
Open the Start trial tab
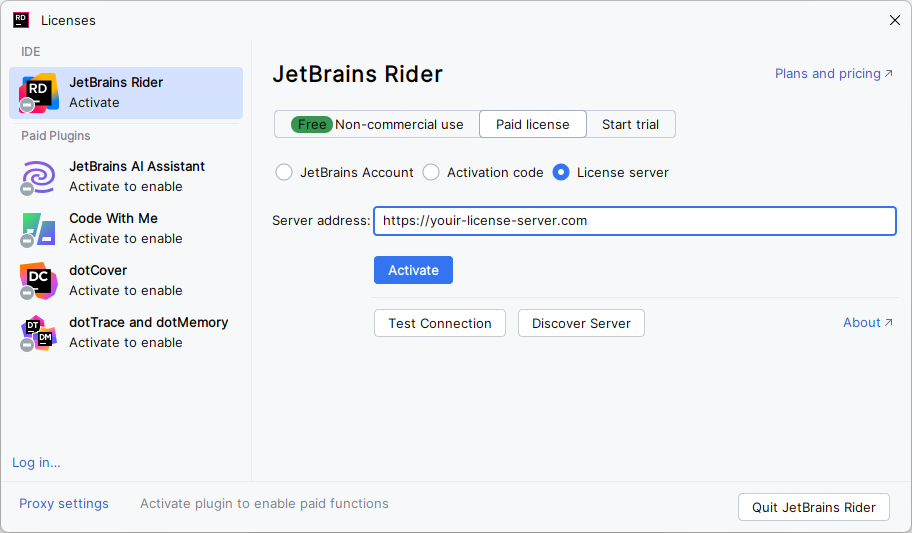[x=630, y=124]
